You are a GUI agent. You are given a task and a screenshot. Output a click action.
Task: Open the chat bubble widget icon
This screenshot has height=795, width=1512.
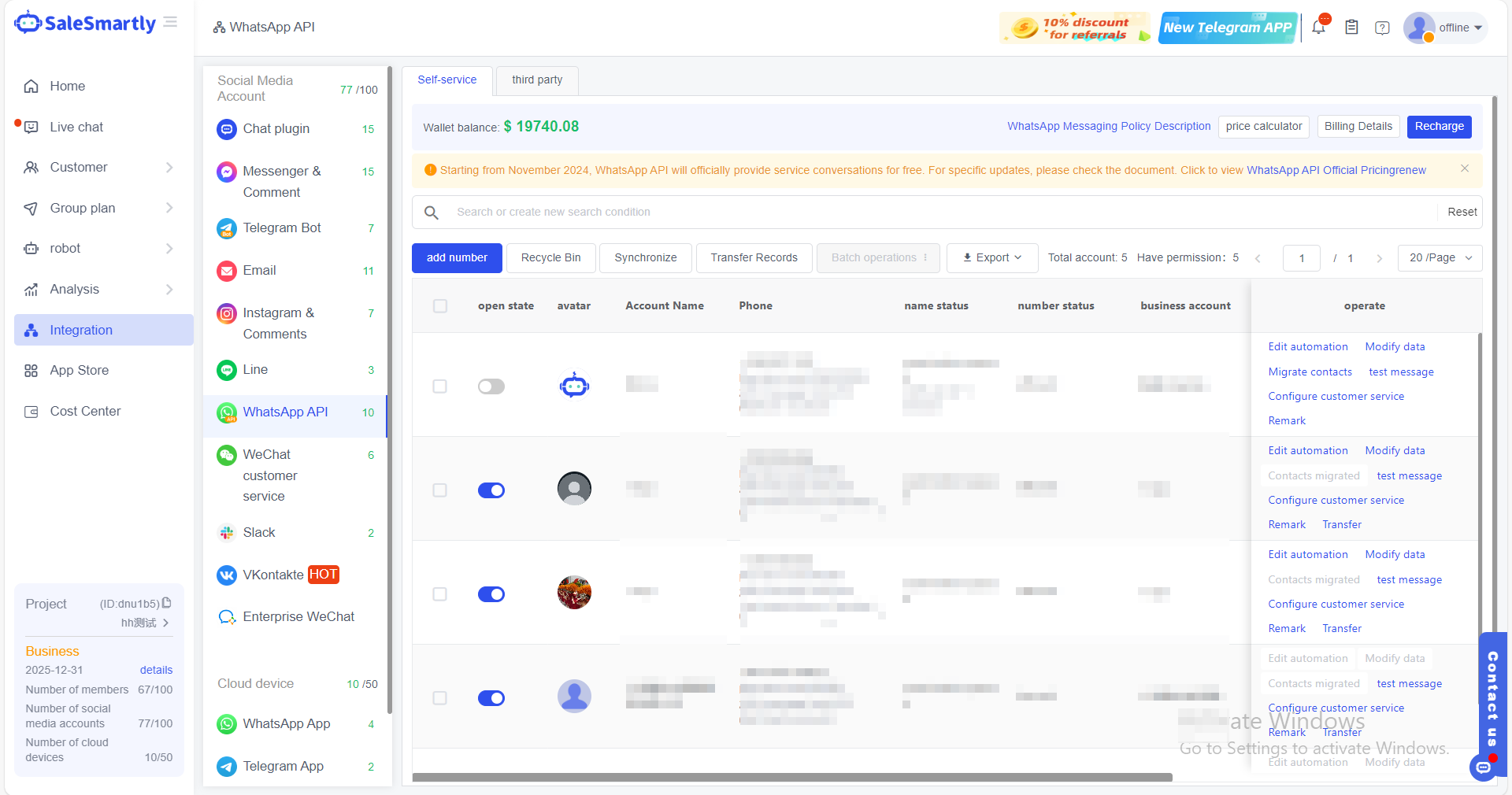1483,767
